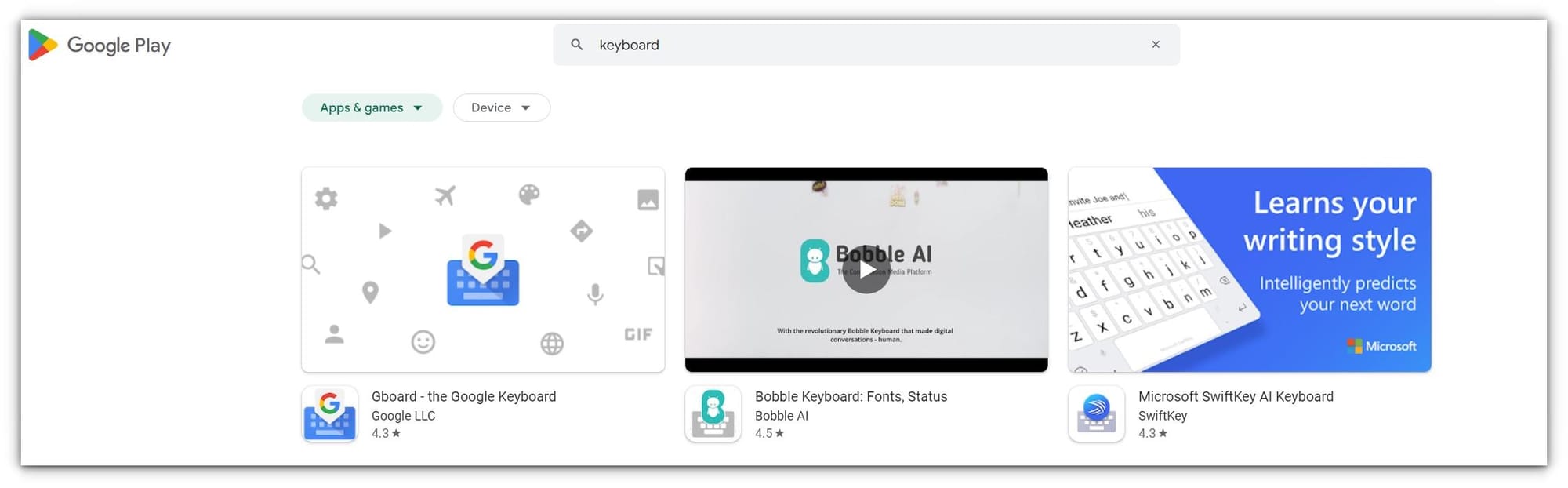1568x488 pixels.
Task: Open Gboard - the Google Keyboard title
Action: click(x=463, y=396)
